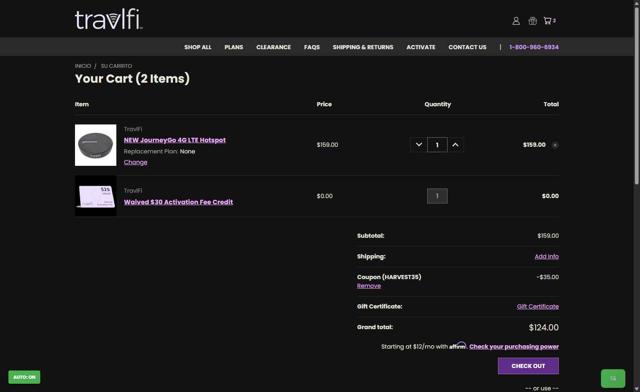Click the Your Cart (2 Items) heading

point(132,78)
